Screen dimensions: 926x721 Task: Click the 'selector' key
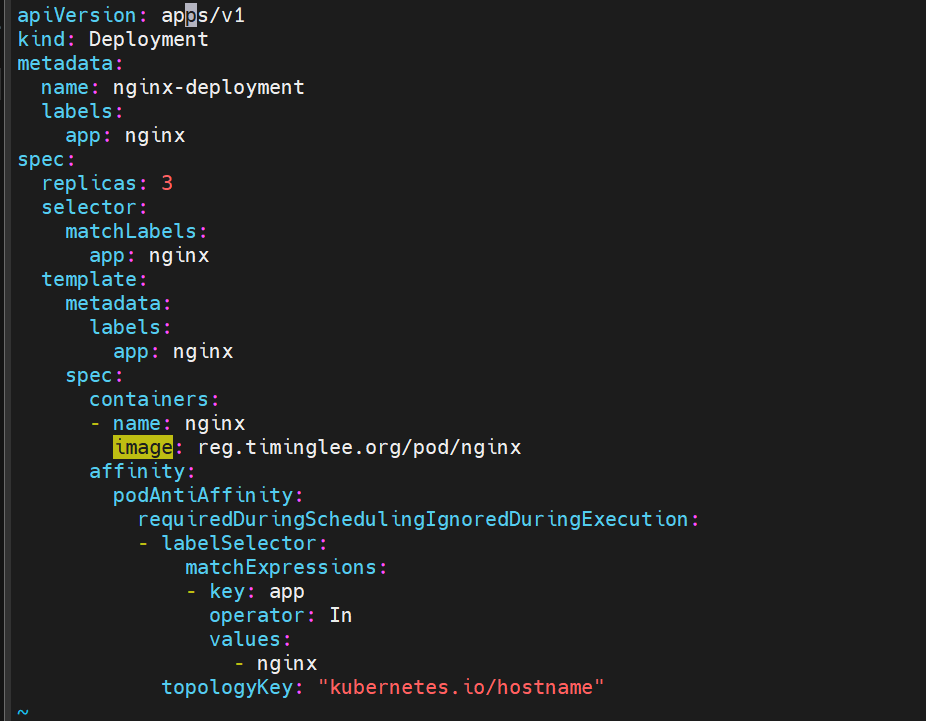[x=89, y=208]
